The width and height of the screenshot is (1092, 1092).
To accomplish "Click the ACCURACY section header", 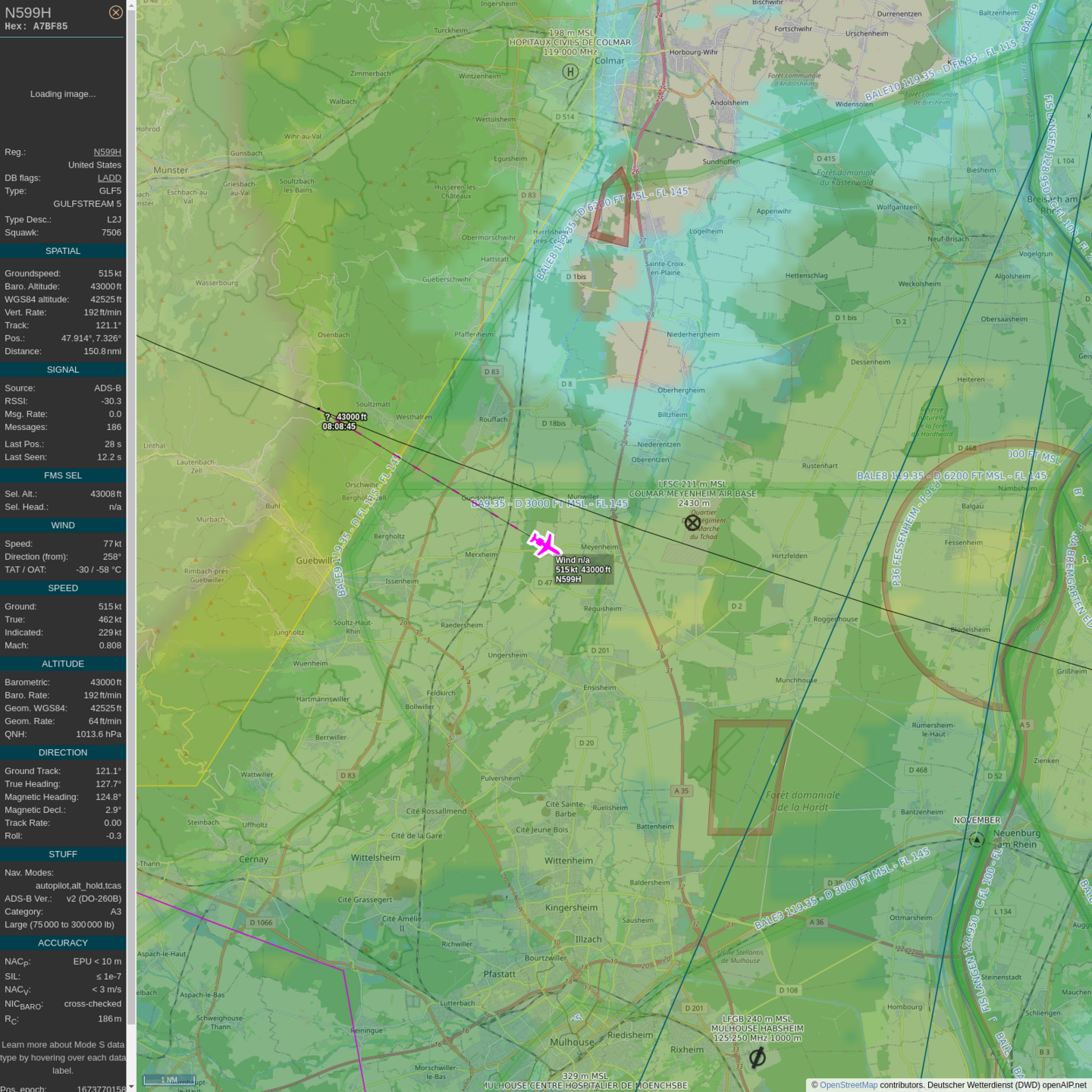I will pyautogui.click(x=63, y=943).
